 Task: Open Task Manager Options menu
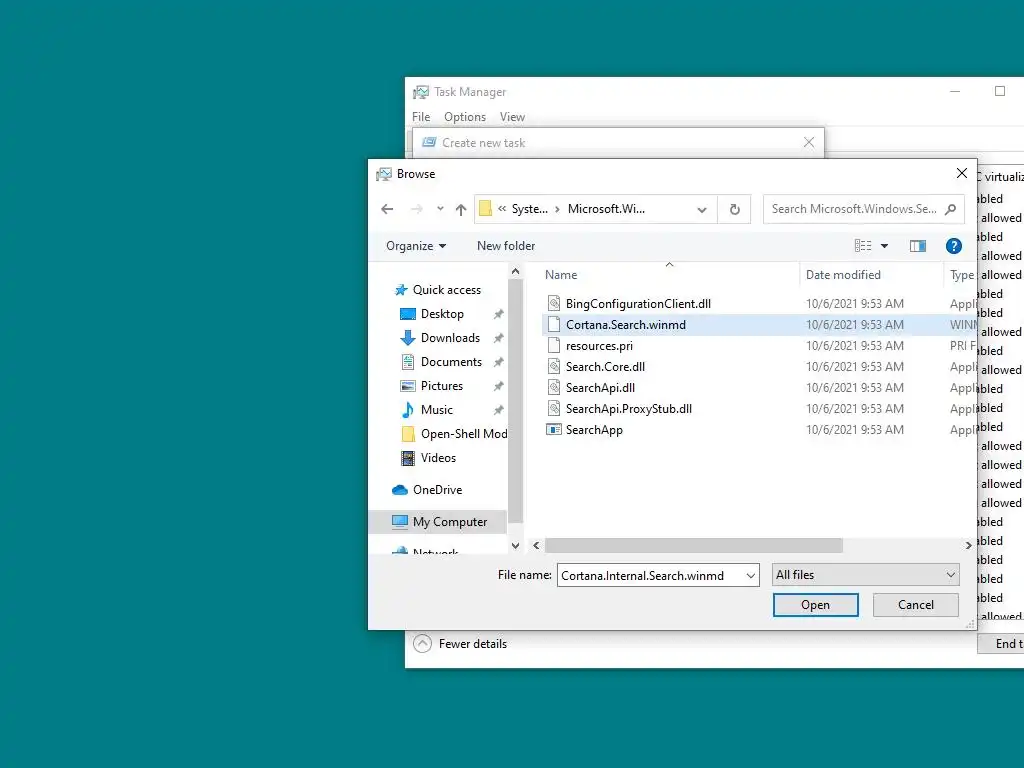pos(465,117)
